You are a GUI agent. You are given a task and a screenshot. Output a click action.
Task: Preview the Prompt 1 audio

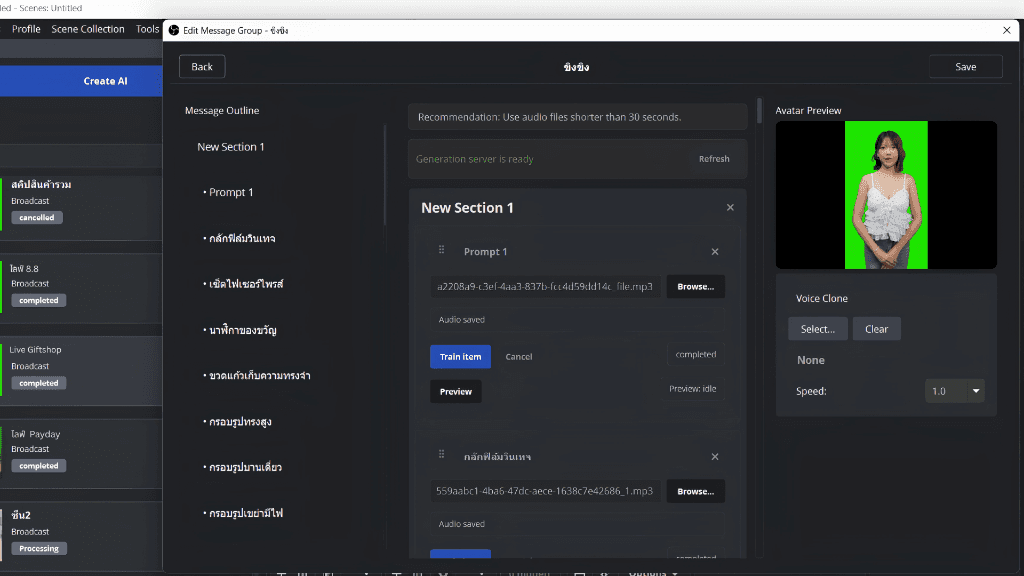(456, 392)
